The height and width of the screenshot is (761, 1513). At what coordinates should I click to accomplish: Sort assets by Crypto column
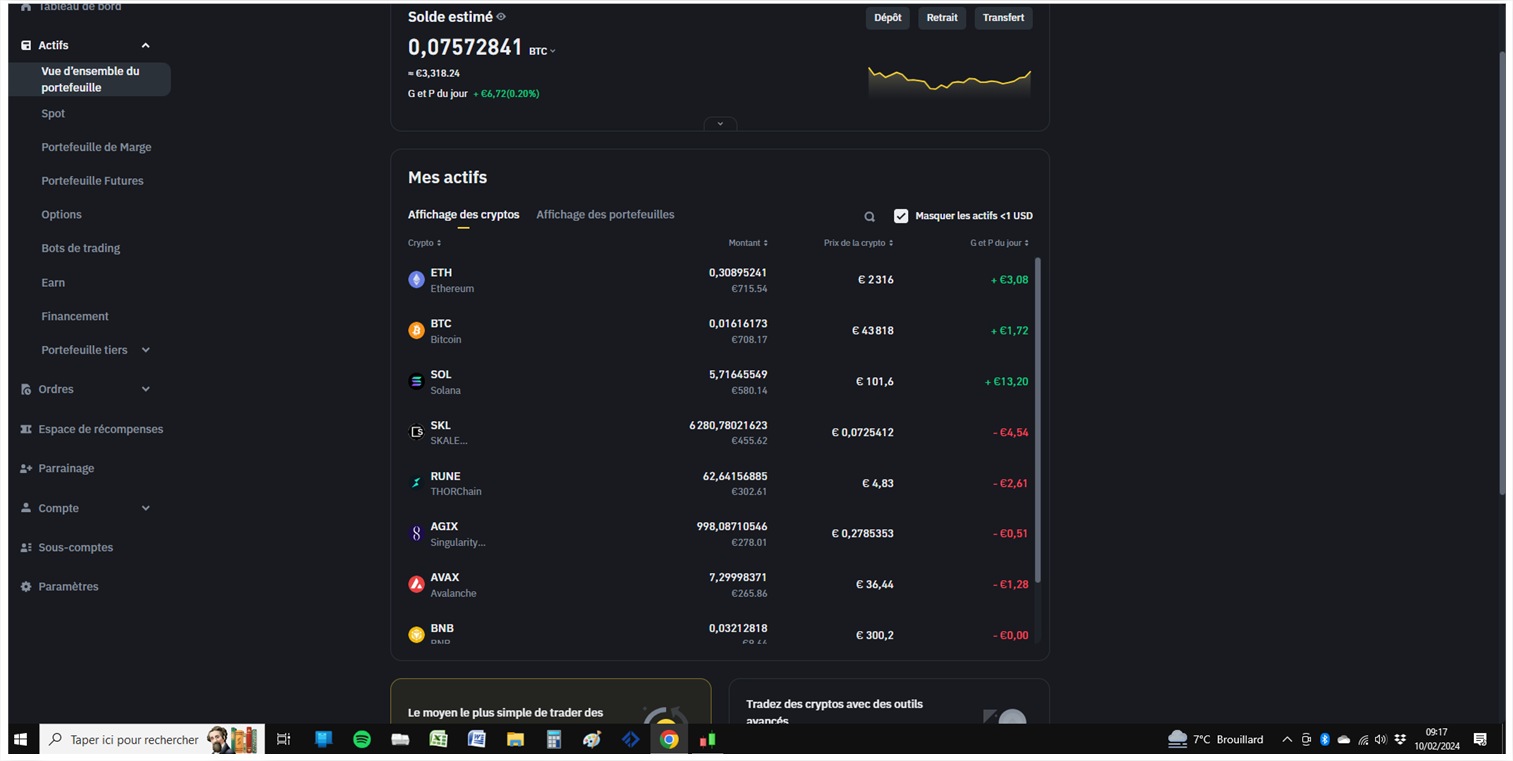424,243
